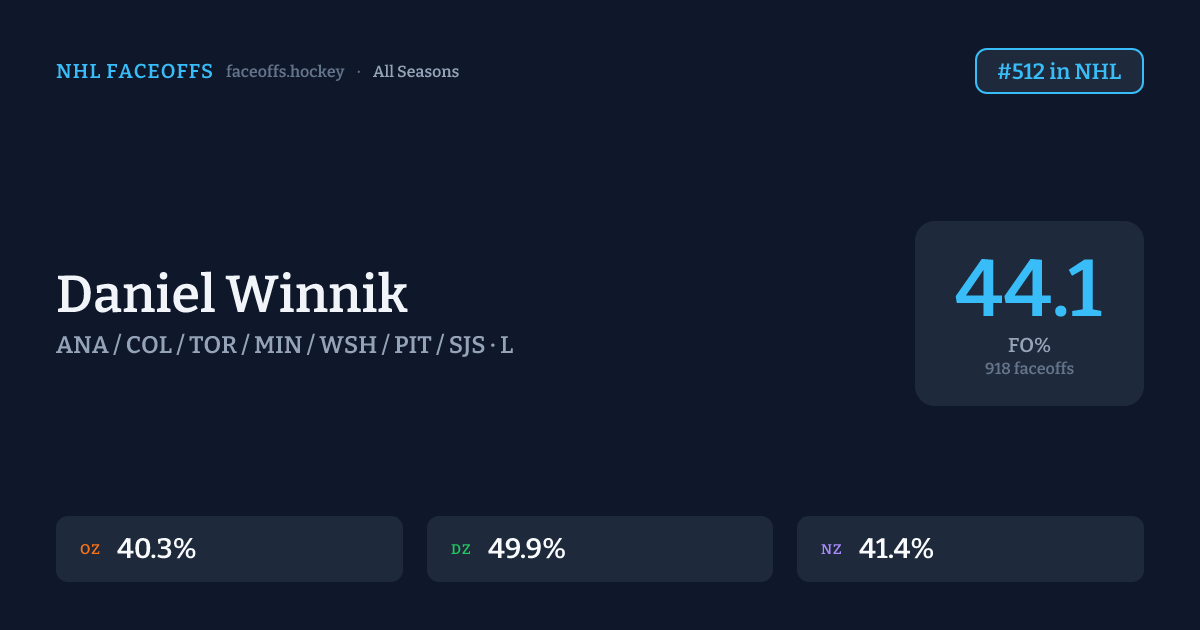
Task: Click the purple NZ zone label
Action: click(831, 549)
